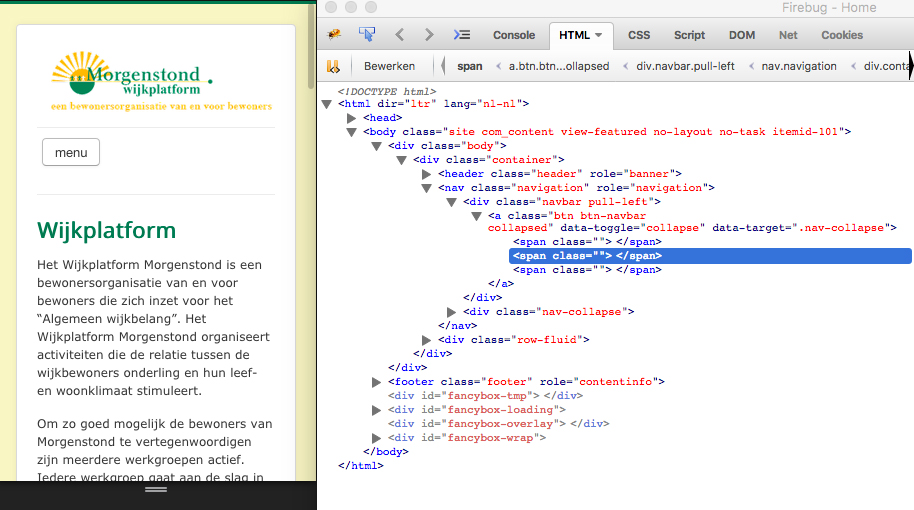Click the Wijkplatform heading on the page

[x=107, y=230]
